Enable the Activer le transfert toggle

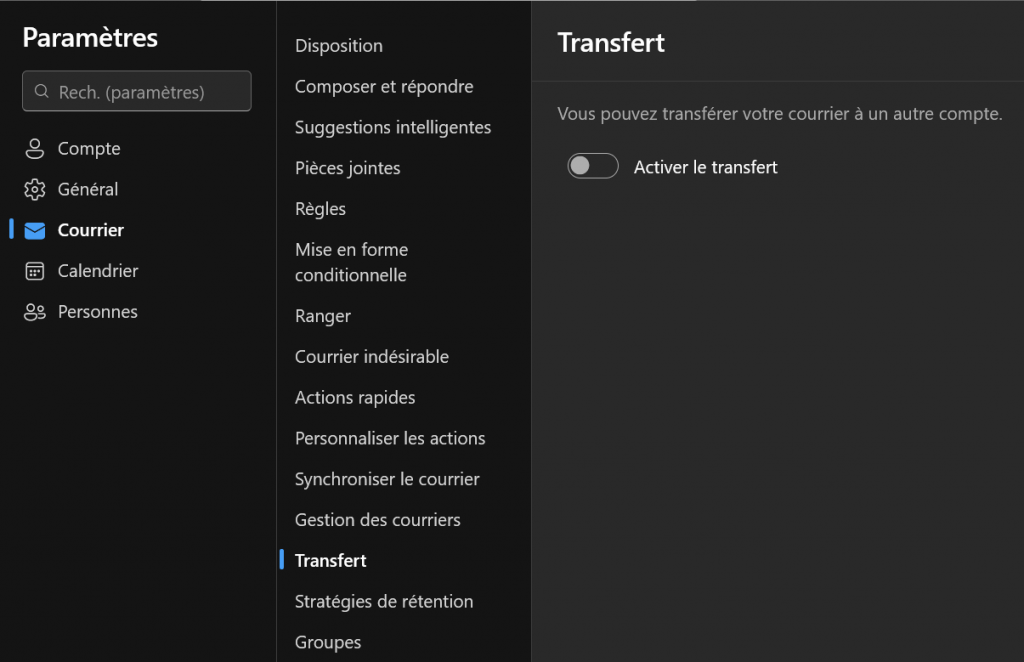[593, 167]
